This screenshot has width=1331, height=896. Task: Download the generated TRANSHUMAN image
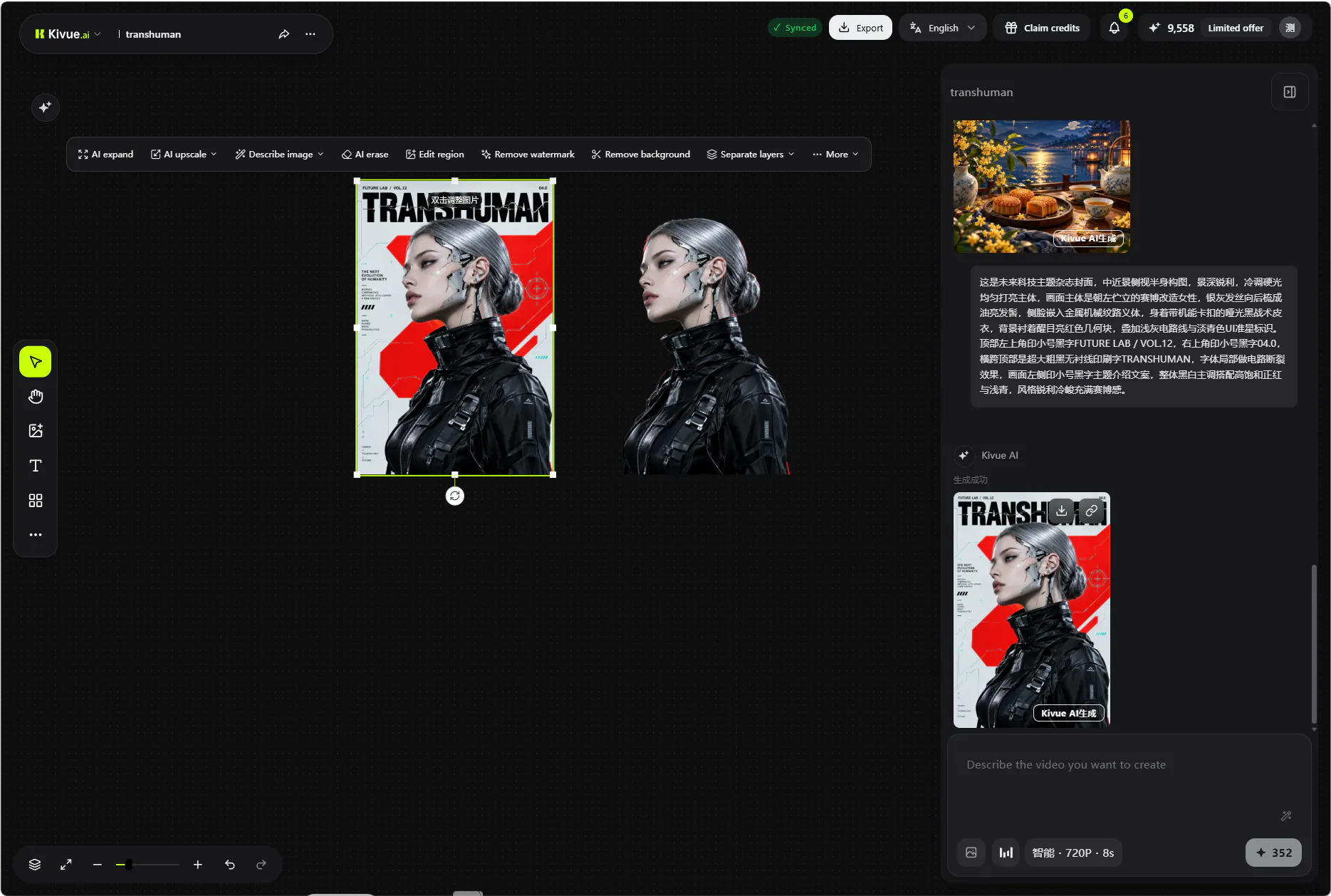click(x=1062, y=511)
